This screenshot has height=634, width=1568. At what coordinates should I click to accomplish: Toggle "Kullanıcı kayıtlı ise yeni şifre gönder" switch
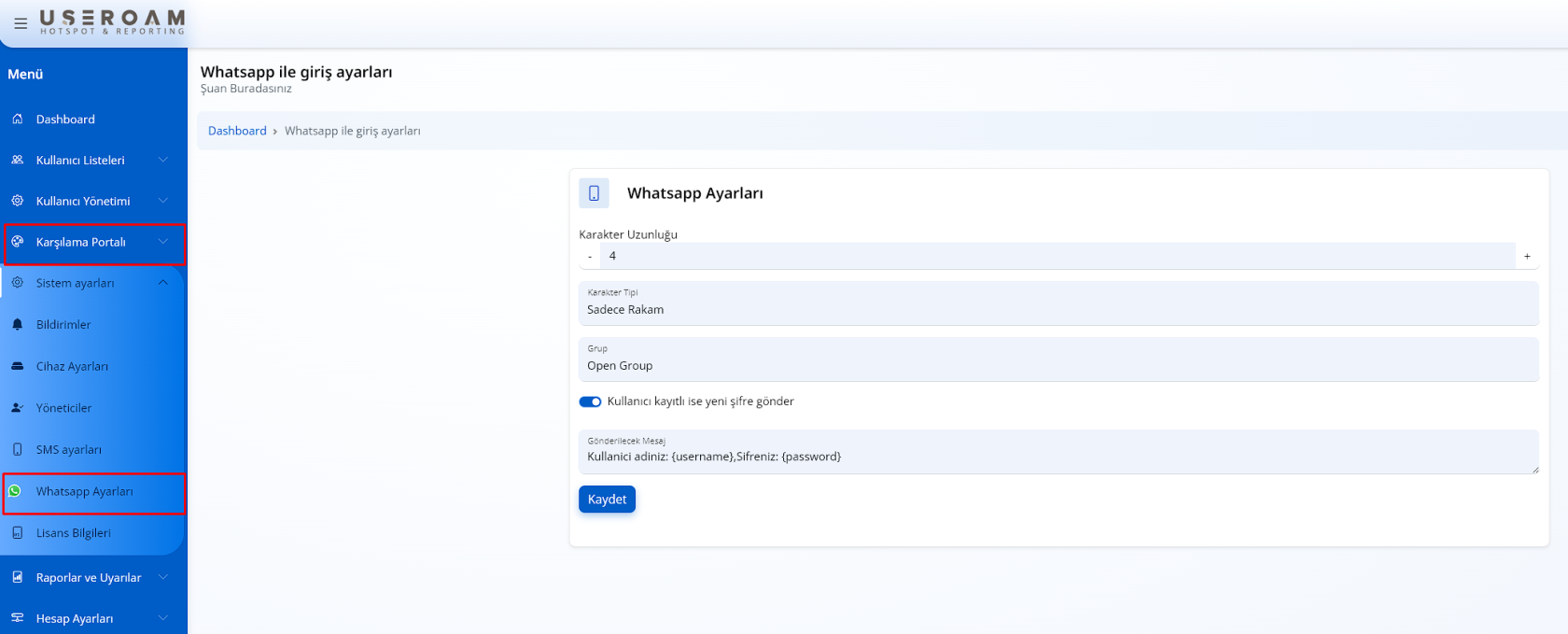tap(590, 402)
